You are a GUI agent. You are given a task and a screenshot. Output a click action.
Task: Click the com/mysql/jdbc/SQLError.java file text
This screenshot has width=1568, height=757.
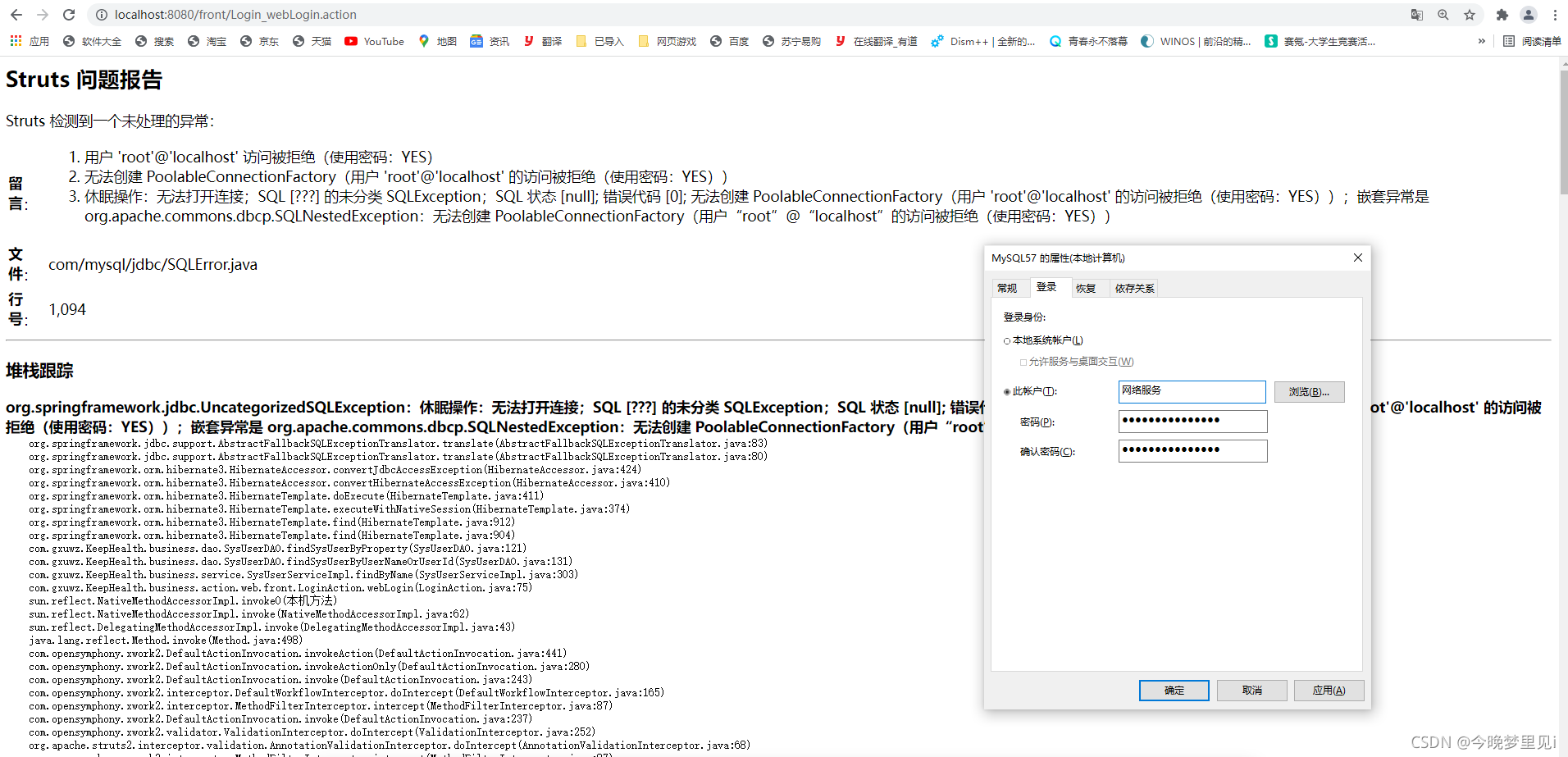pyautogui.click(x=153, y=264)
